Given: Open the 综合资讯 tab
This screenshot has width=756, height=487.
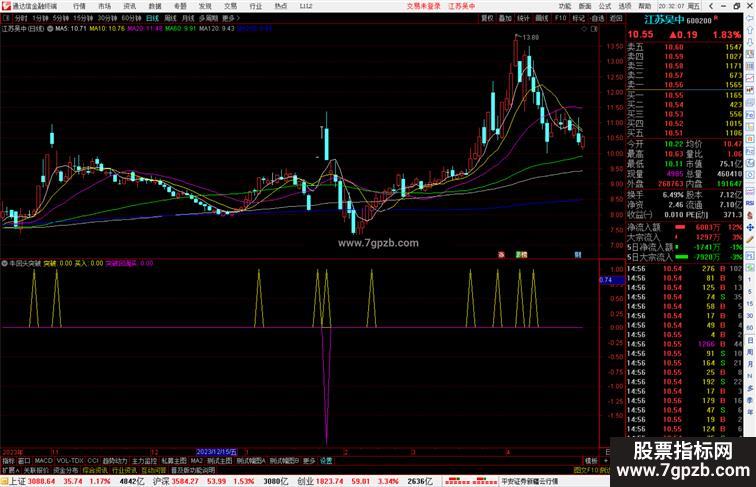Looking at the screenshot, I should pos(95,470).
